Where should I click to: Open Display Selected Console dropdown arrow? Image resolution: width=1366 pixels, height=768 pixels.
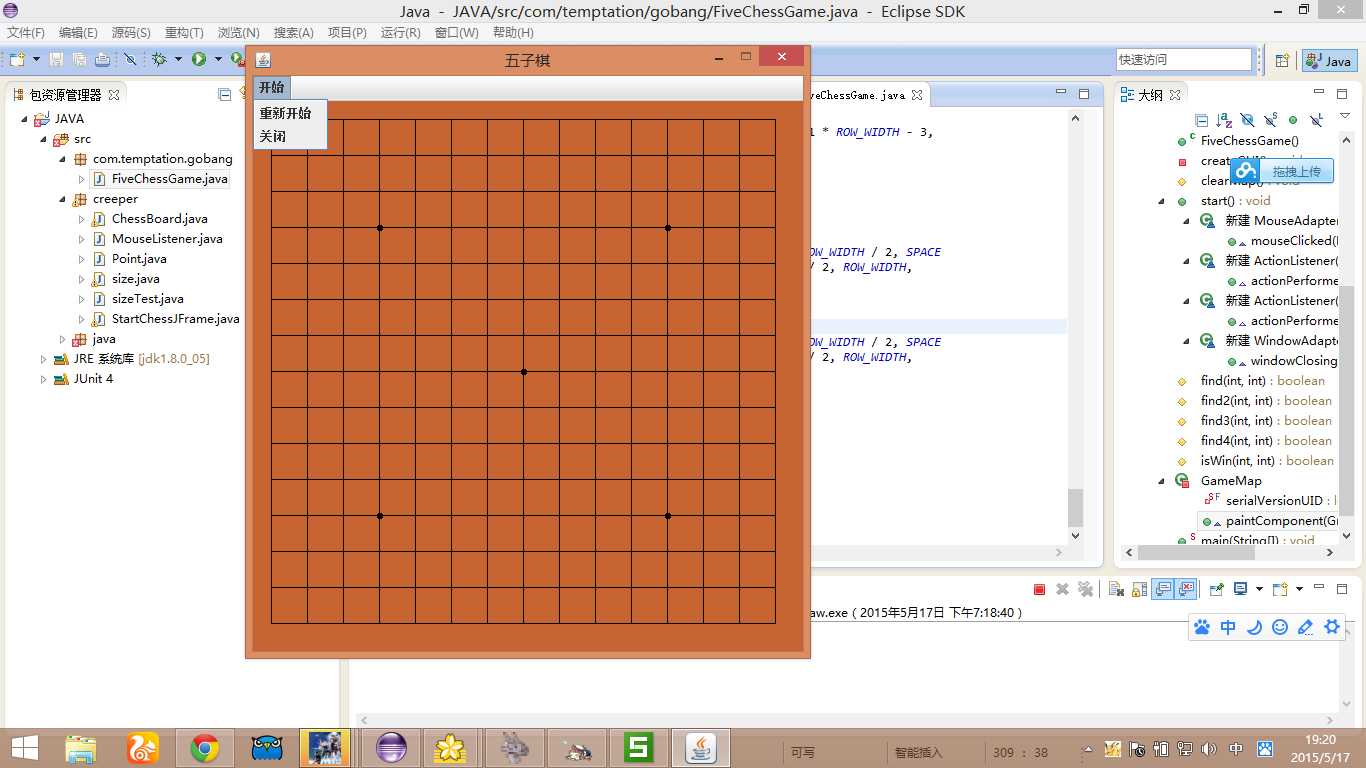click(x=1259, y=590)
